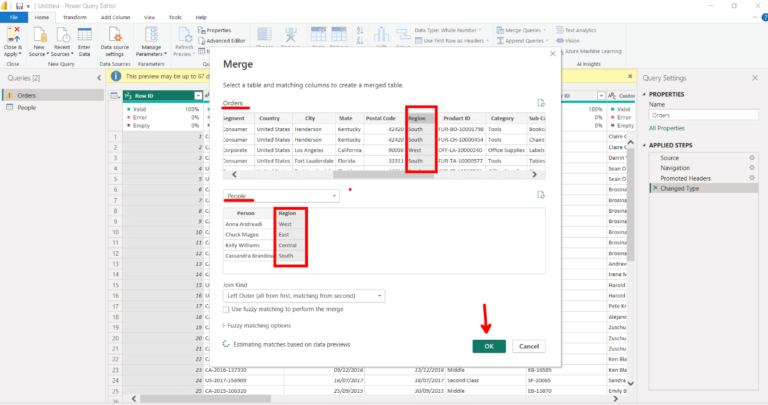Open Text Analytics AI insight
The height and width of the screenshot is (405, 768).
(x=576, y=30)
